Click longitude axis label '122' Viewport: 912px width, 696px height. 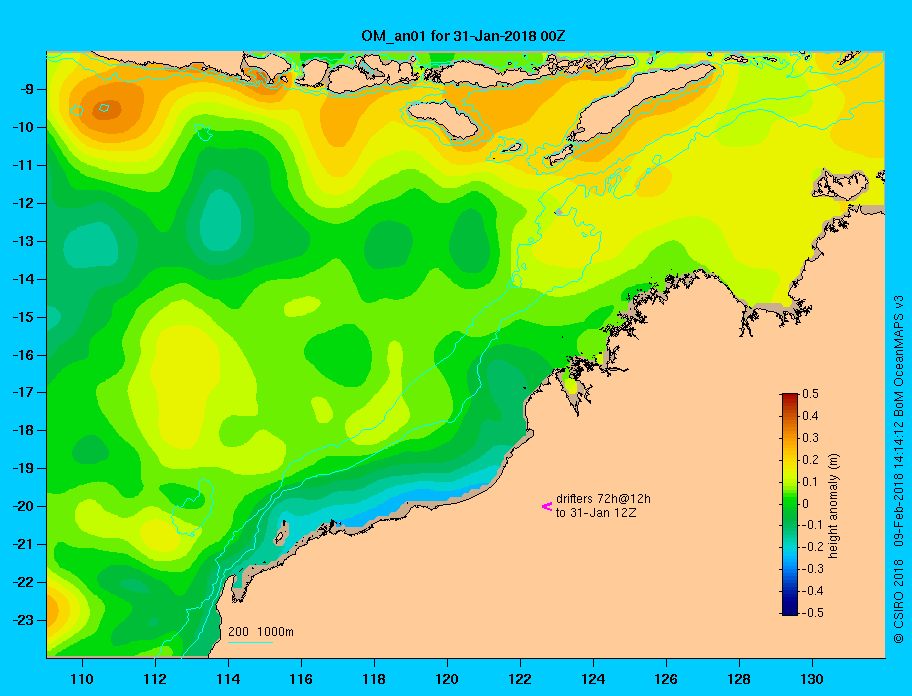[x=520, y=679]
